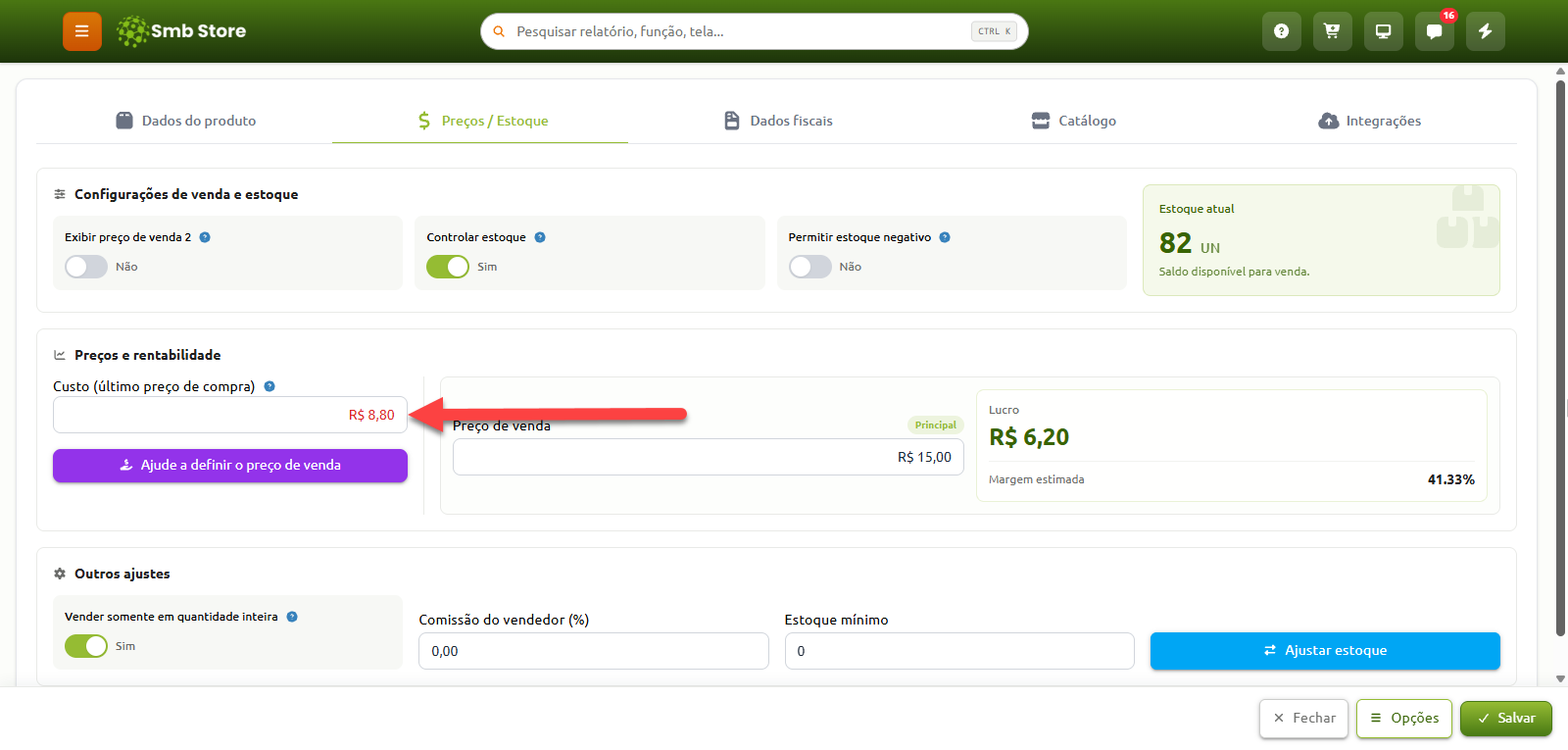
Task: Go to the Catálogo tab
Action: (x=1073, y=121)
